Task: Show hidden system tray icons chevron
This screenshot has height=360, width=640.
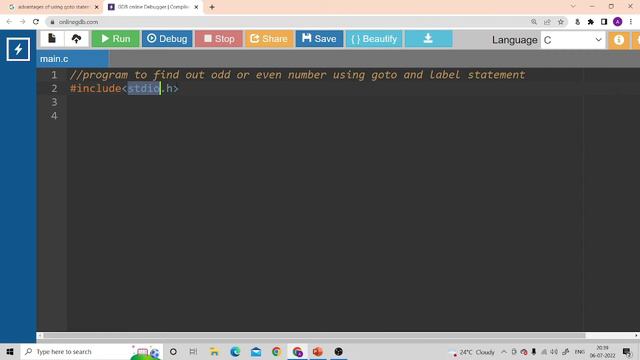Action: click(504, 352)
